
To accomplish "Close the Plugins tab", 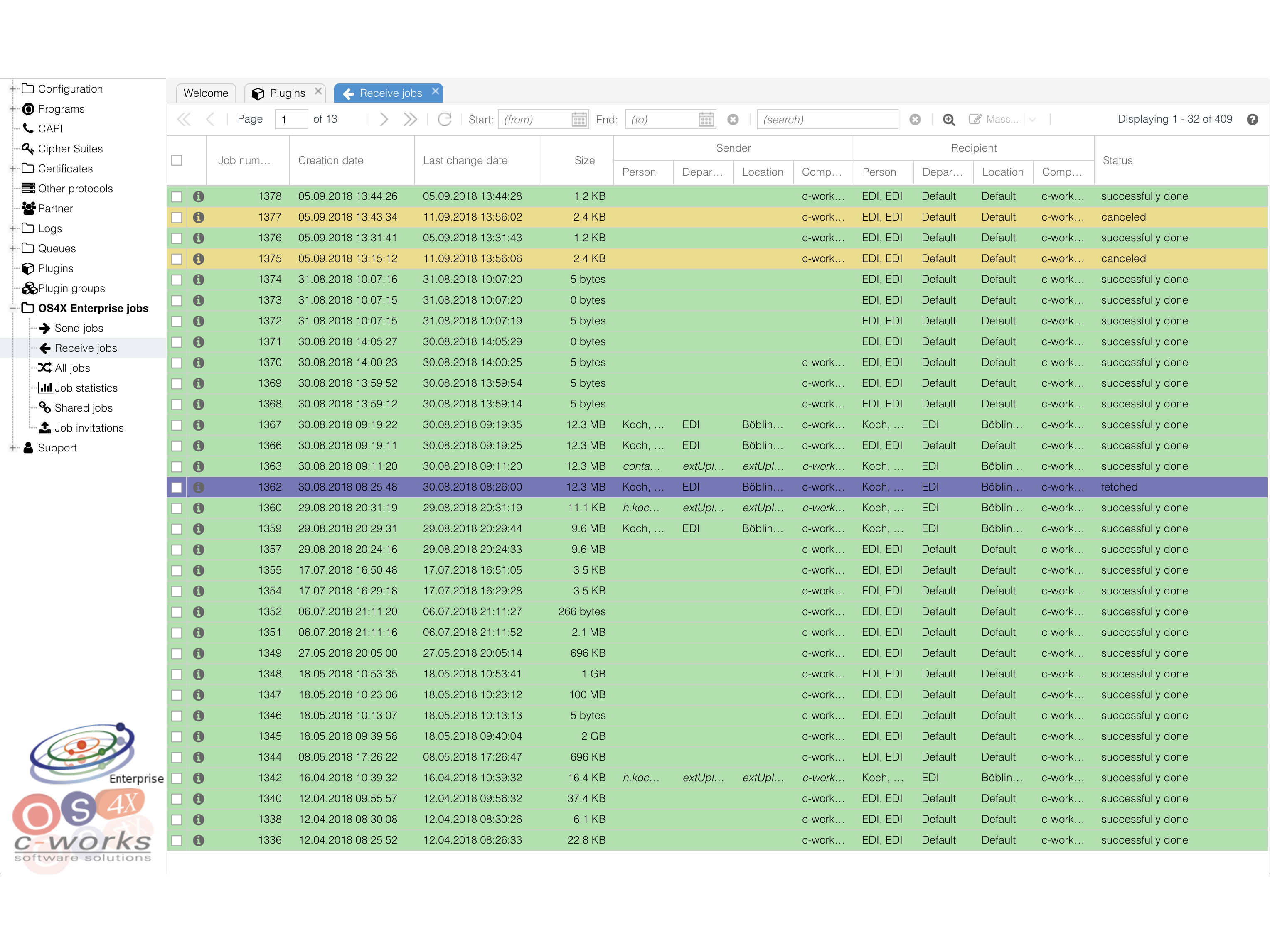I will pos(318,91).
